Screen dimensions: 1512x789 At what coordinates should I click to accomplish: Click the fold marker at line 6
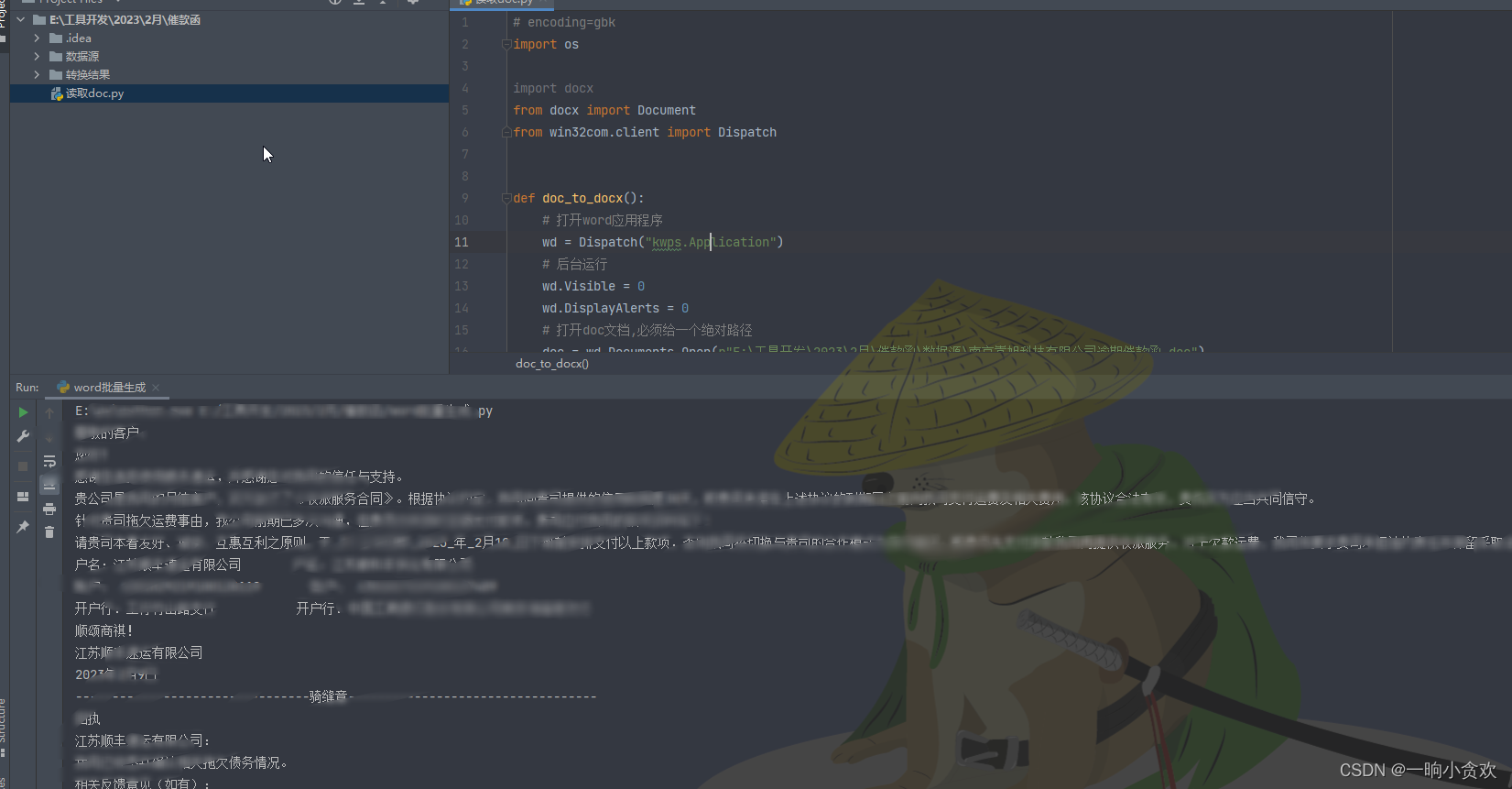pyautogui.click(x=506, y=132)
